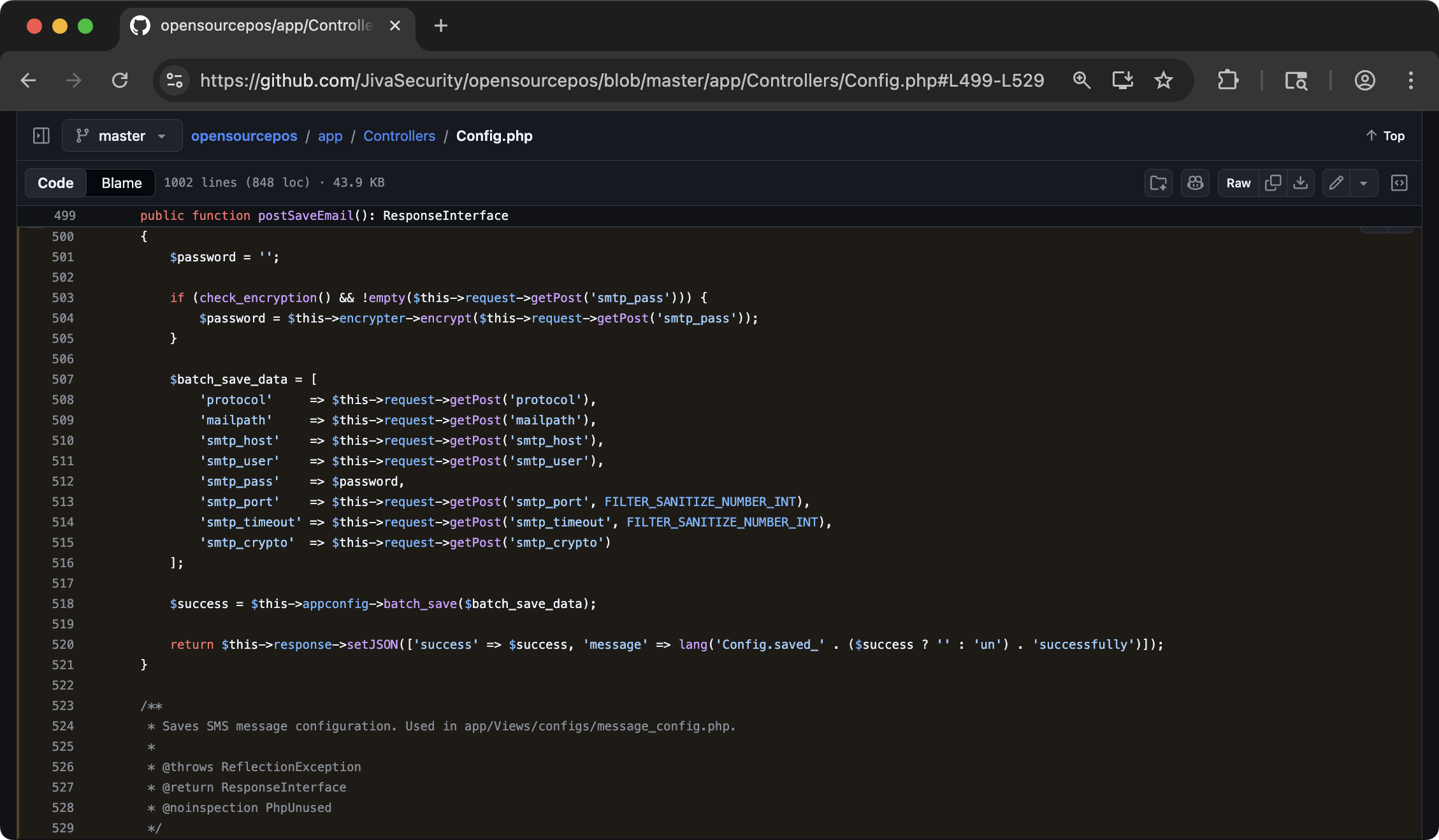Image resolution: width=1439 pixels, height=840 pixels.
Task: Click the site information icon in address bar
Action: (174, 80)
